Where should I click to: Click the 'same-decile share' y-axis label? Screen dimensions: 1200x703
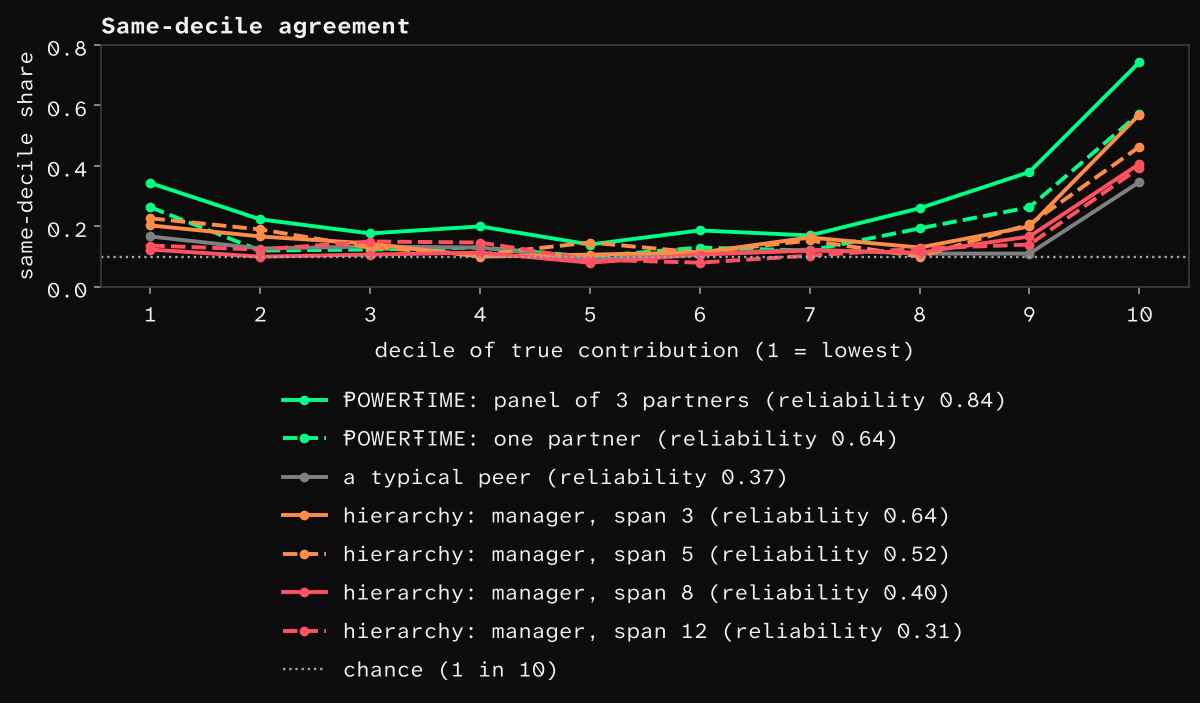pyautogui.click(x=26, y=166)
